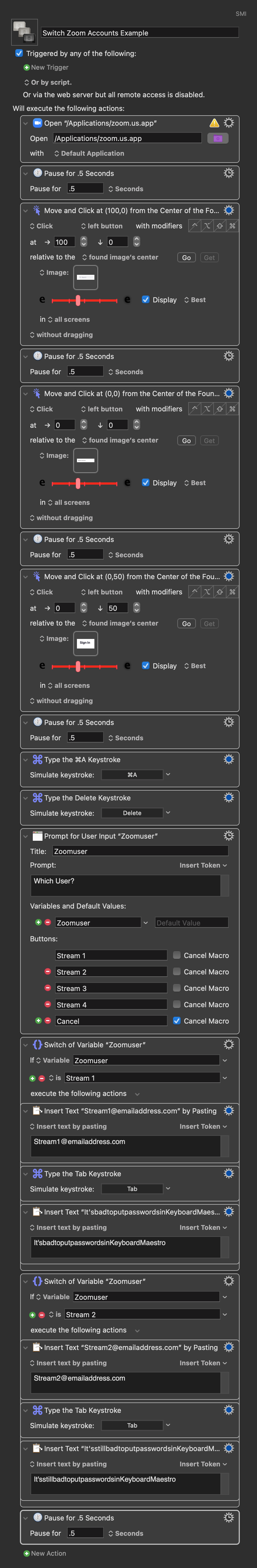Open gear menu of Open zoom.us.app action
257x1568 pixels.
pyautogui.click(x=228, y=123)
